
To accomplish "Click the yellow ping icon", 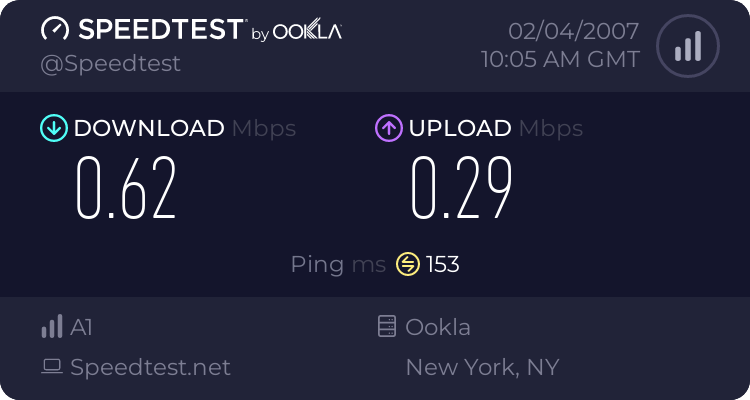I will click(408, 264).
